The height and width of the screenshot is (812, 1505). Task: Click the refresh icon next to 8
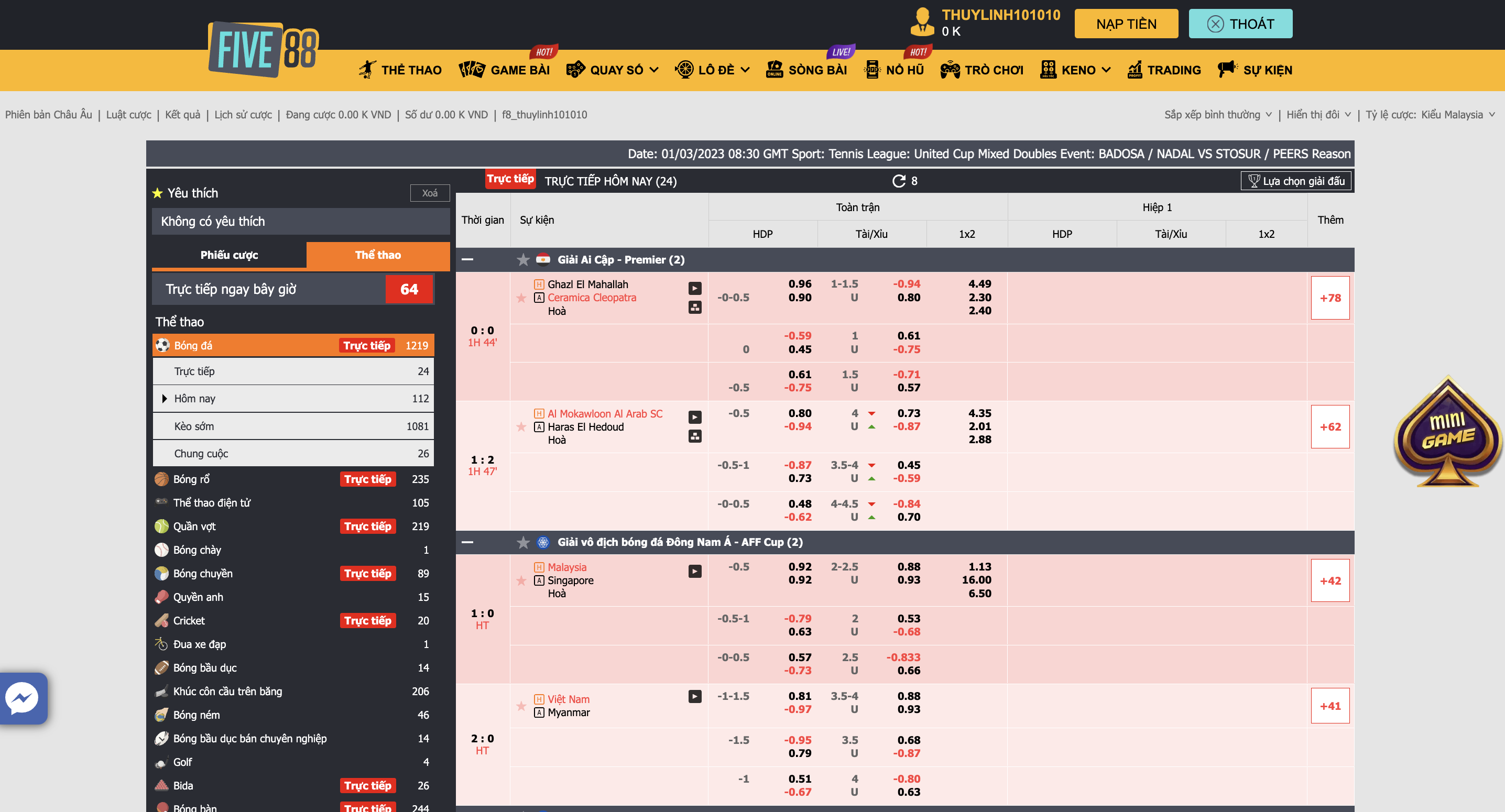(899, 181)
